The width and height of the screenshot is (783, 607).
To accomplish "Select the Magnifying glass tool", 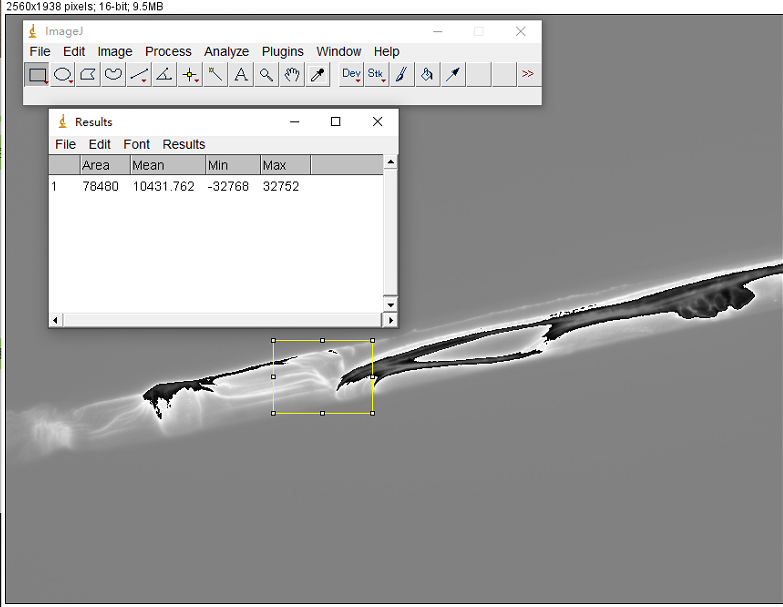I will pyautogui.click(x=266, y=74).
